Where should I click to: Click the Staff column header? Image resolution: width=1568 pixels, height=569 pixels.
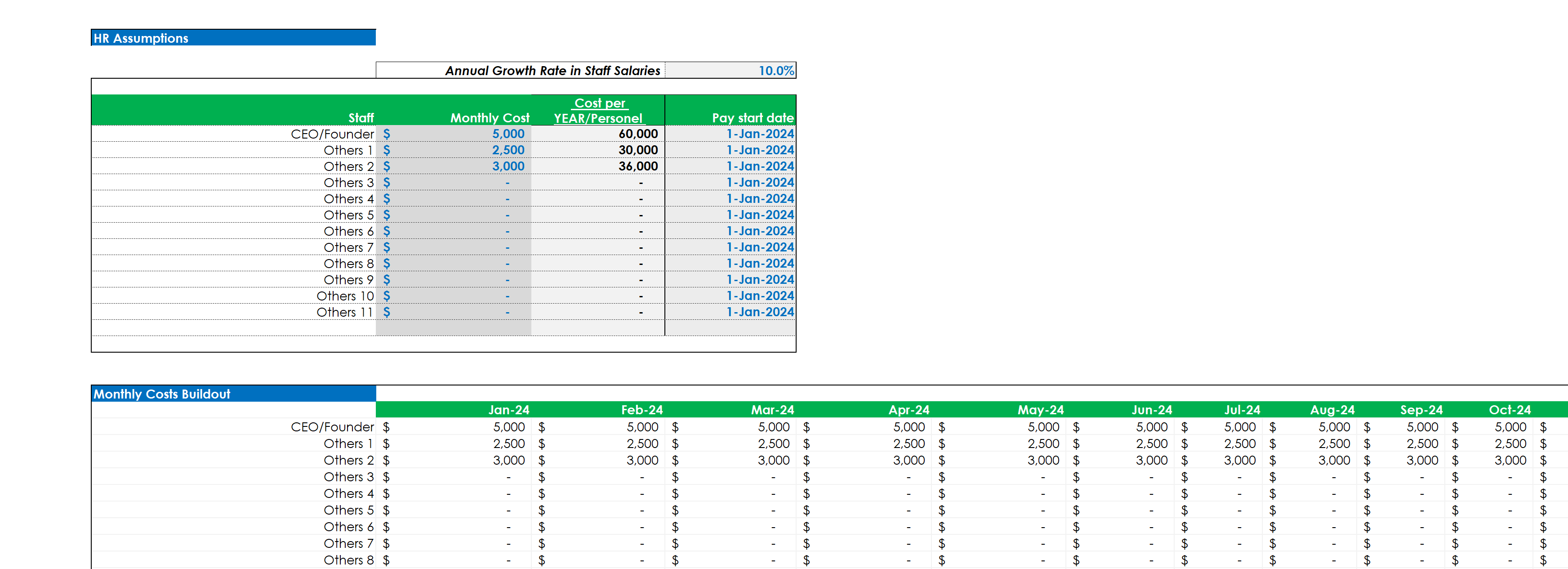pyautogui.click(x=361, y=117)
